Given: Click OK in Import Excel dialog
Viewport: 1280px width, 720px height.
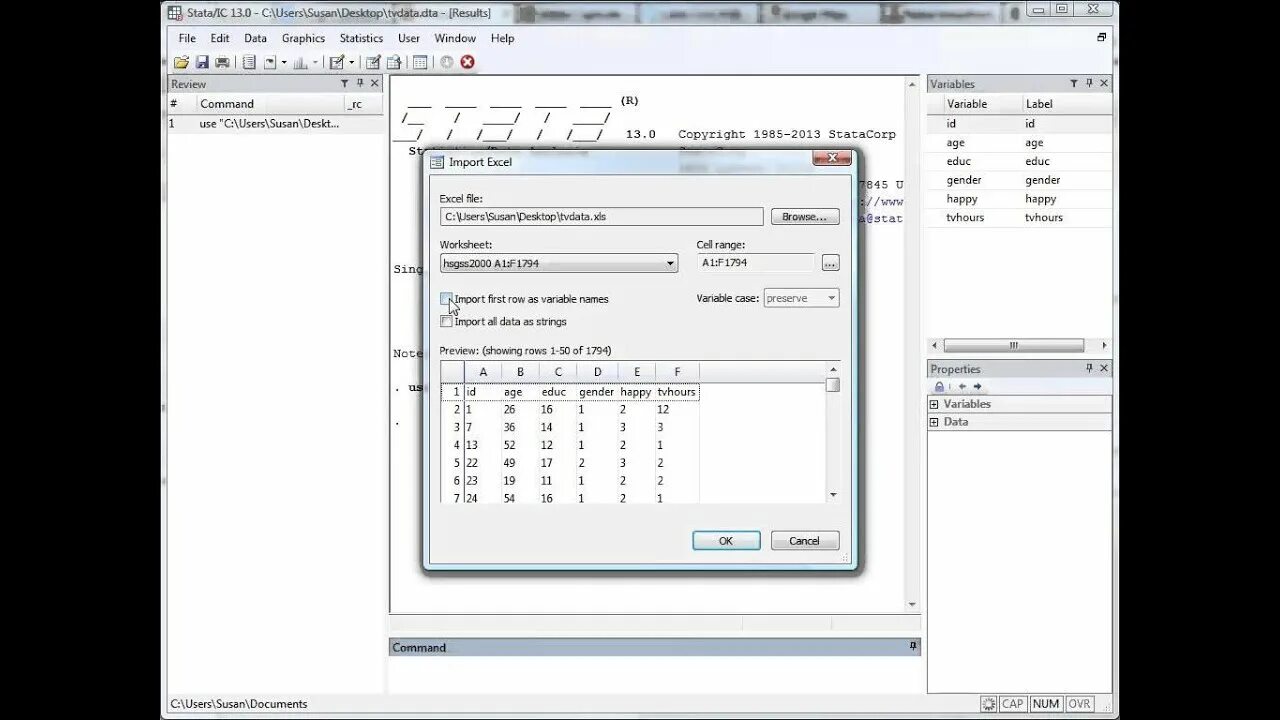Looking at the screenshot, I should pyautogui.click(x=726, y=540).
